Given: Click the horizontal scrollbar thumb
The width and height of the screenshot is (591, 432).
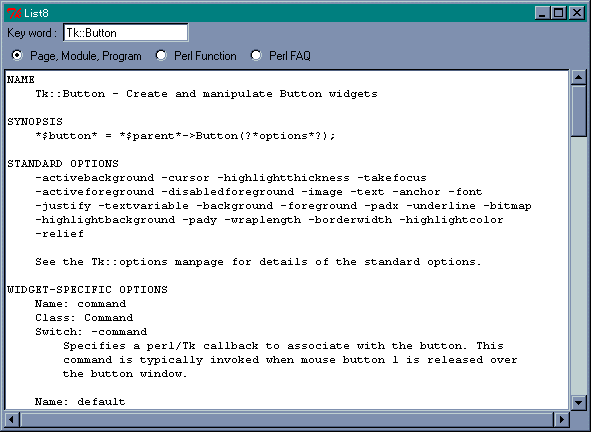Looking at the screenshot, I should (x=287, y=419).
